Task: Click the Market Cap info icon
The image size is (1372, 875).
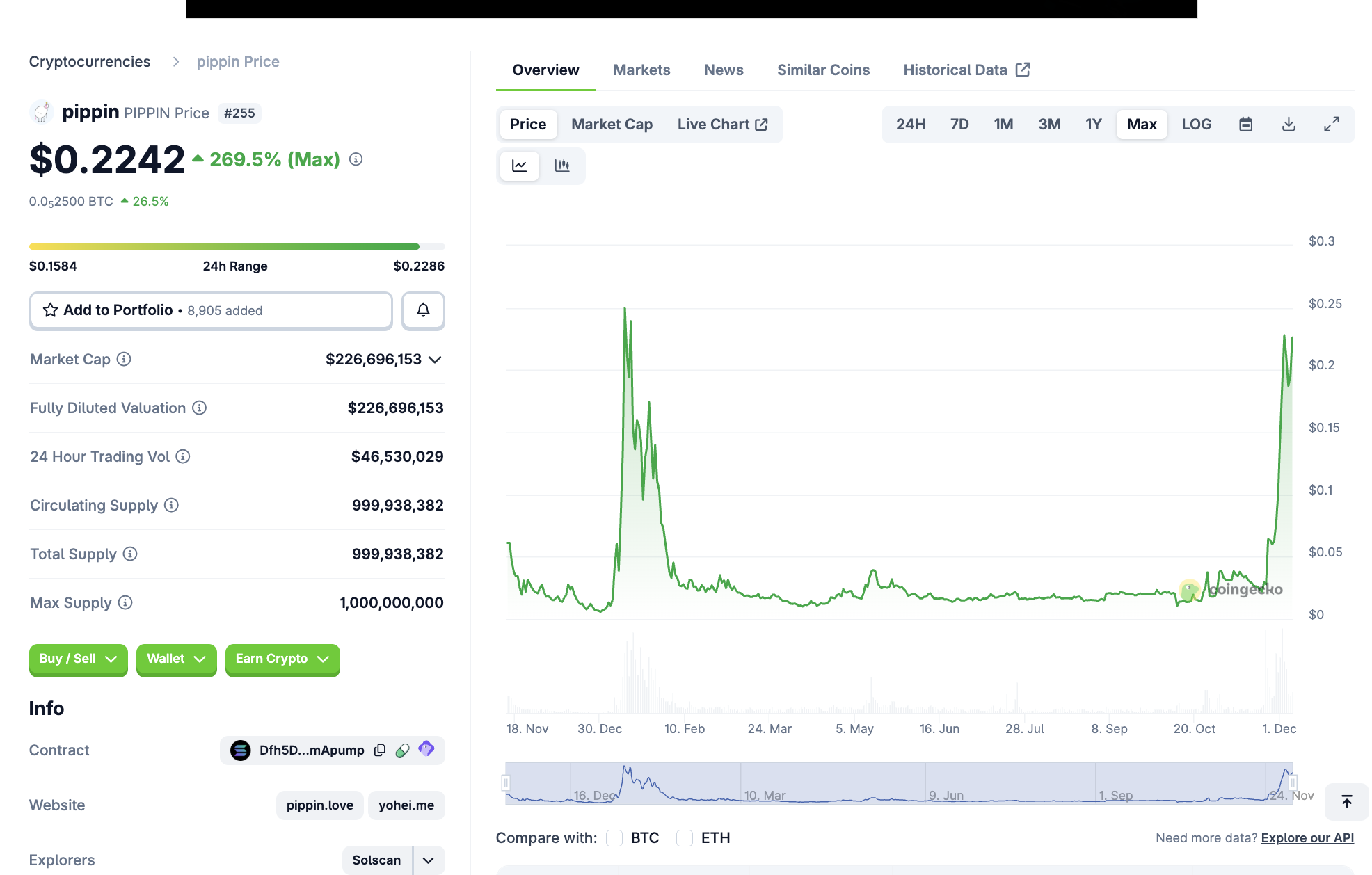Action: (124, 359)
